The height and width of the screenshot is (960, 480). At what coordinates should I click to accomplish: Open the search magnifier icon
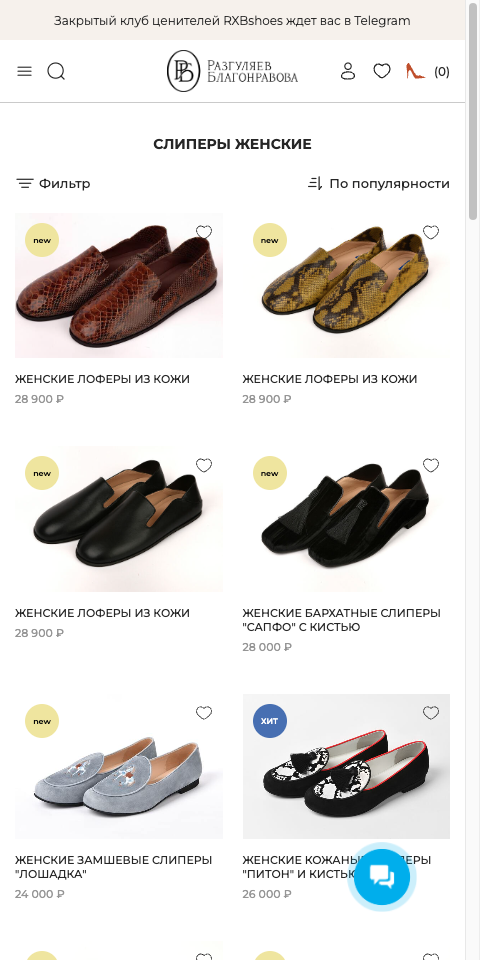click(56, 72)
